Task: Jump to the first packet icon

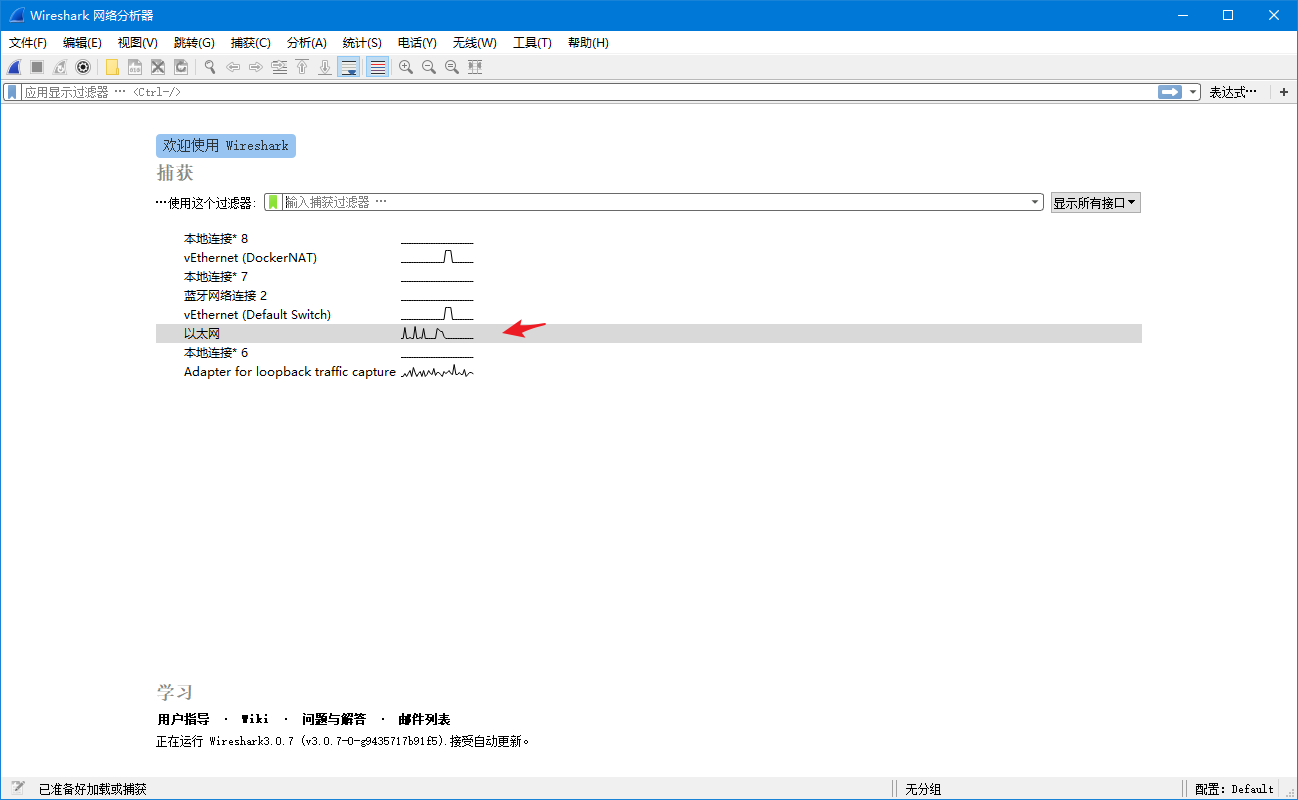Action: [302, 67]
